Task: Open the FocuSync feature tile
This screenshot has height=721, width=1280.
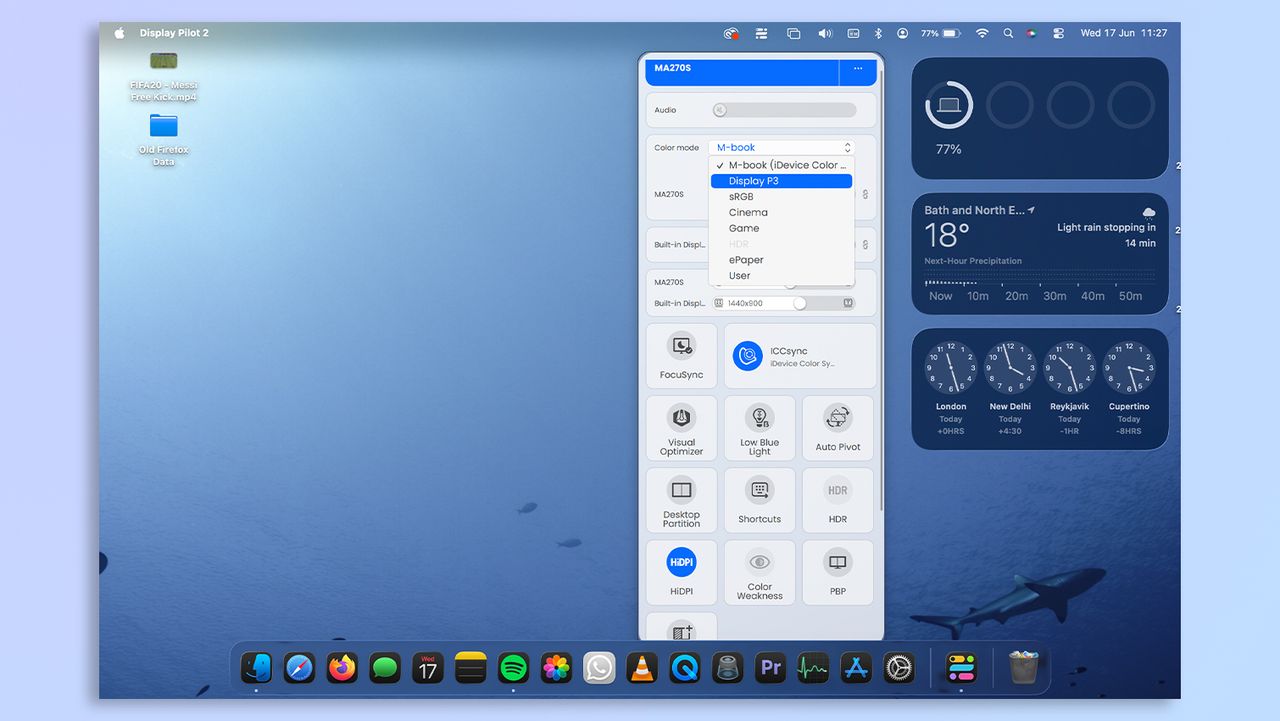Action: click(682, 355)
